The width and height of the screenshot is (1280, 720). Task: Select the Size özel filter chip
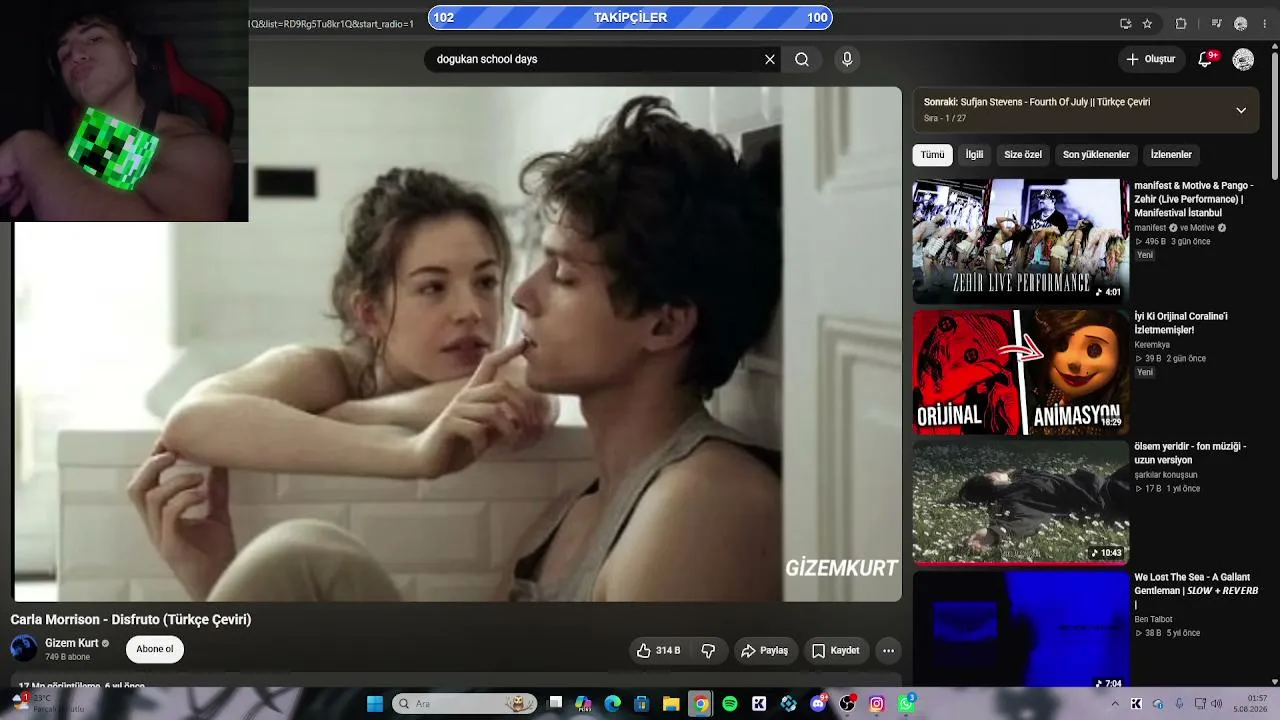click(x=1023, y=155)
